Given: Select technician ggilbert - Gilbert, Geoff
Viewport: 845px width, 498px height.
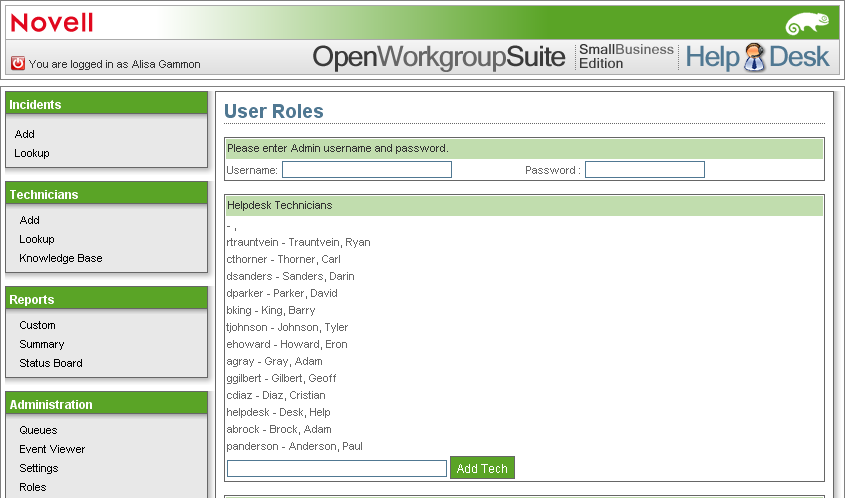Looking at the screenshot, I should [x=281, y=378].
